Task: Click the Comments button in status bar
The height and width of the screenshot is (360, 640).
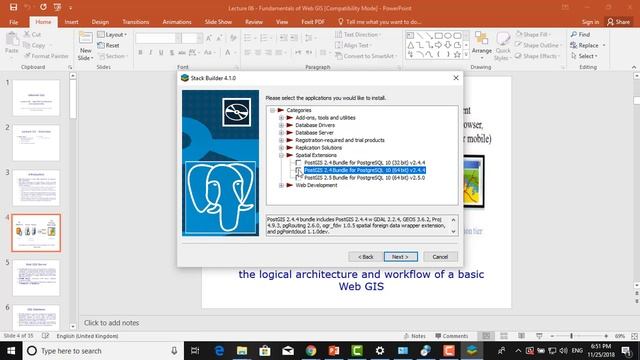Action: pyautogui.click(x=451, y=336)
